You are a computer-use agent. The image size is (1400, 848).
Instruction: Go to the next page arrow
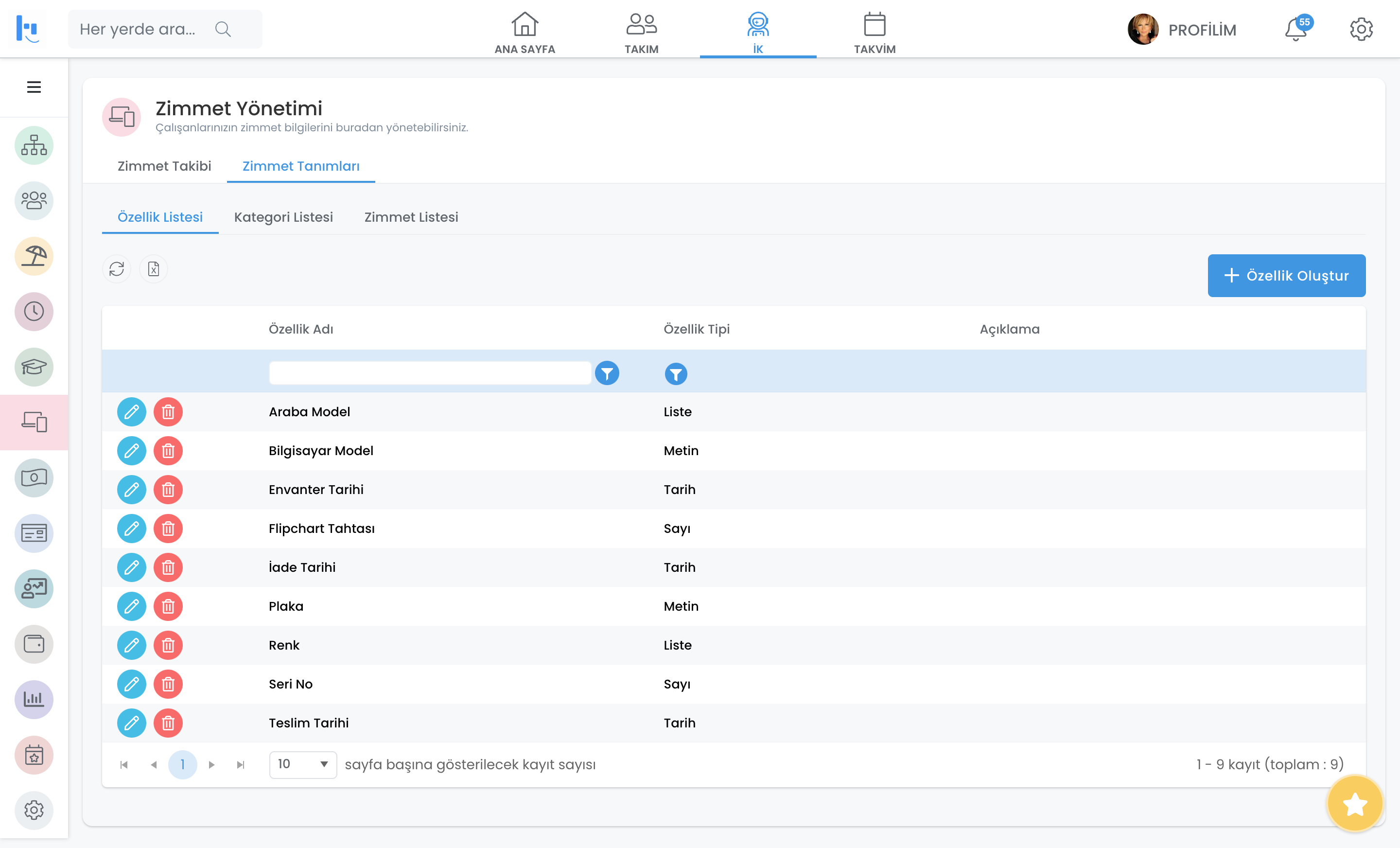211,765
